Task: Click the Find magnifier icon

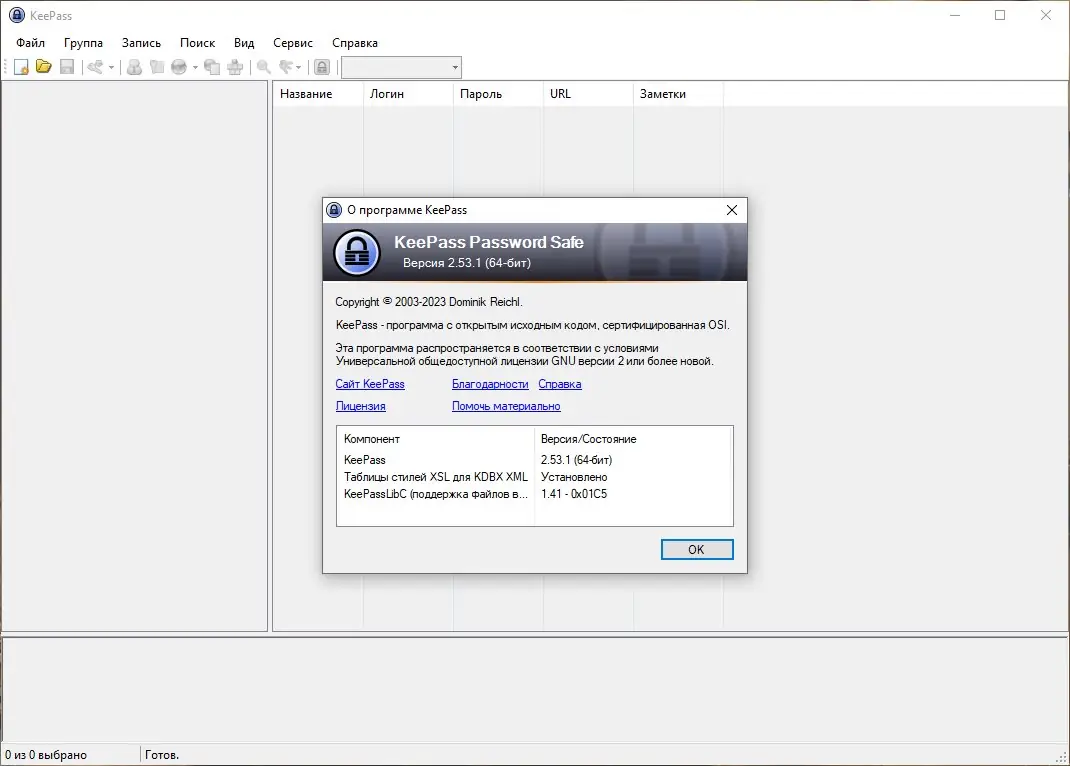Action: (263, 67)
